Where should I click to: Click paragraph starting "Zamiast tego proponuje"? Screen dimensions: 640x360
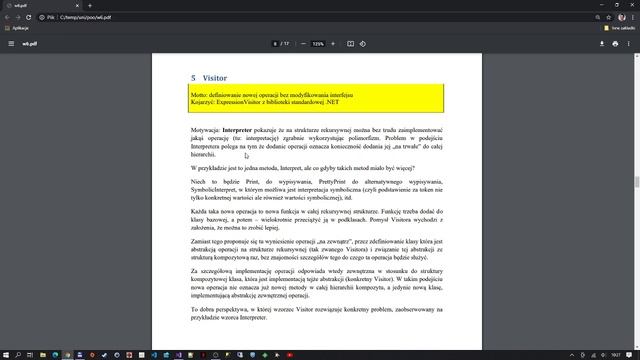click(x=316, y=249)
